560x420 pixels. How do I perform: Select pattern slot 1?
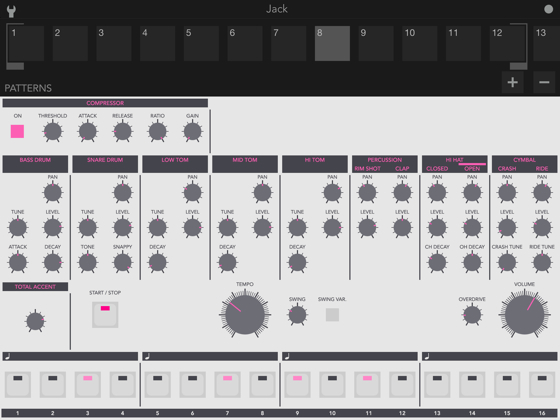26,43
